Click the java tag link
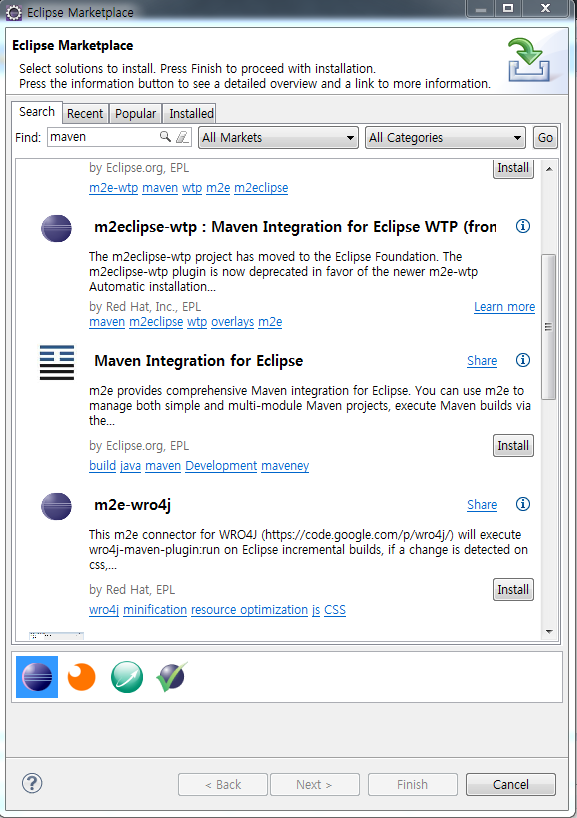Image resolution: width=577 pixels, height=818 pixels. tap(130, 466)
